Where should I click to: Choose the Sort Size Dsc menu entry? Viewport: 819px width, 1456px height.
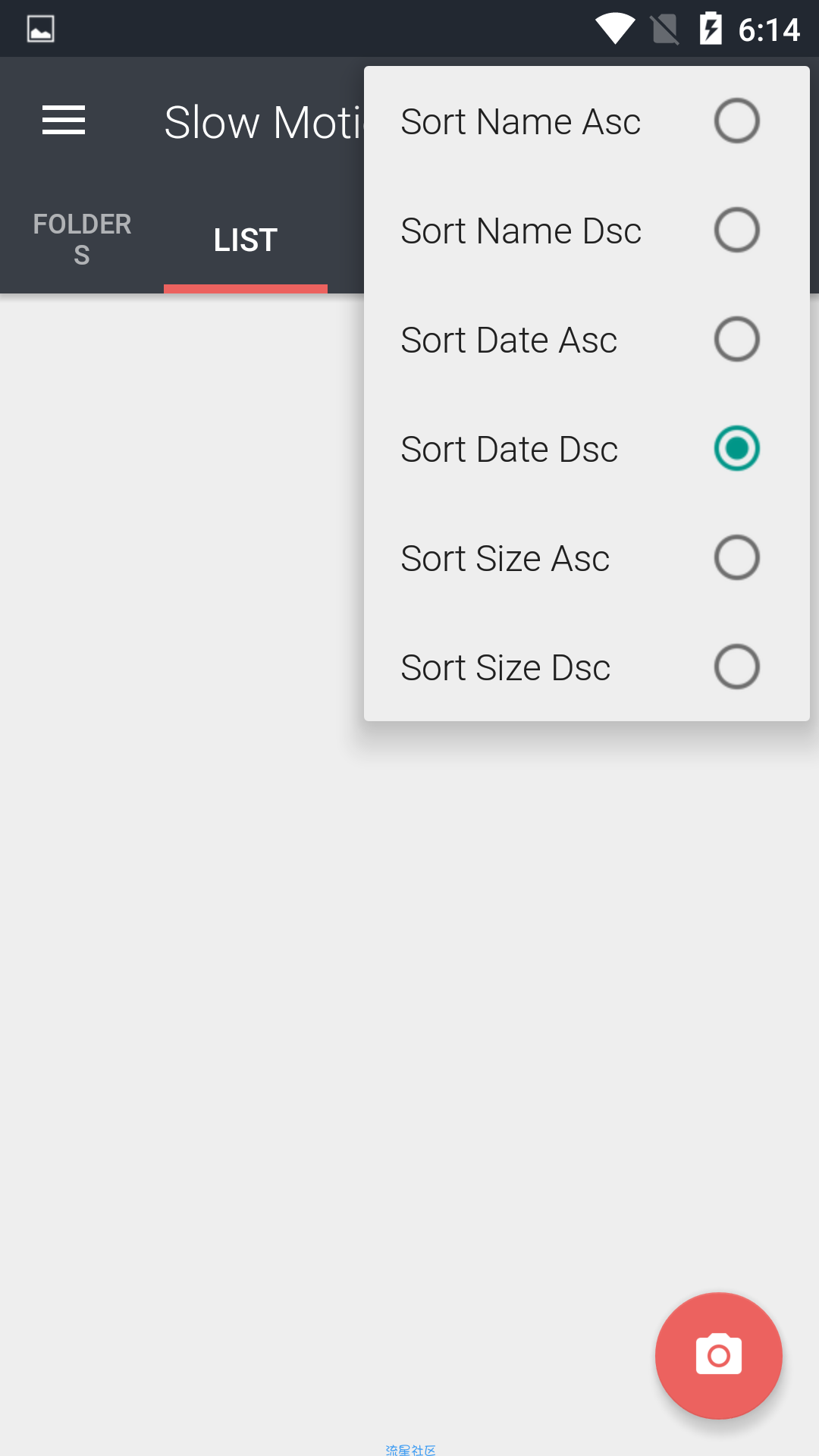click(x=587, y=667)
